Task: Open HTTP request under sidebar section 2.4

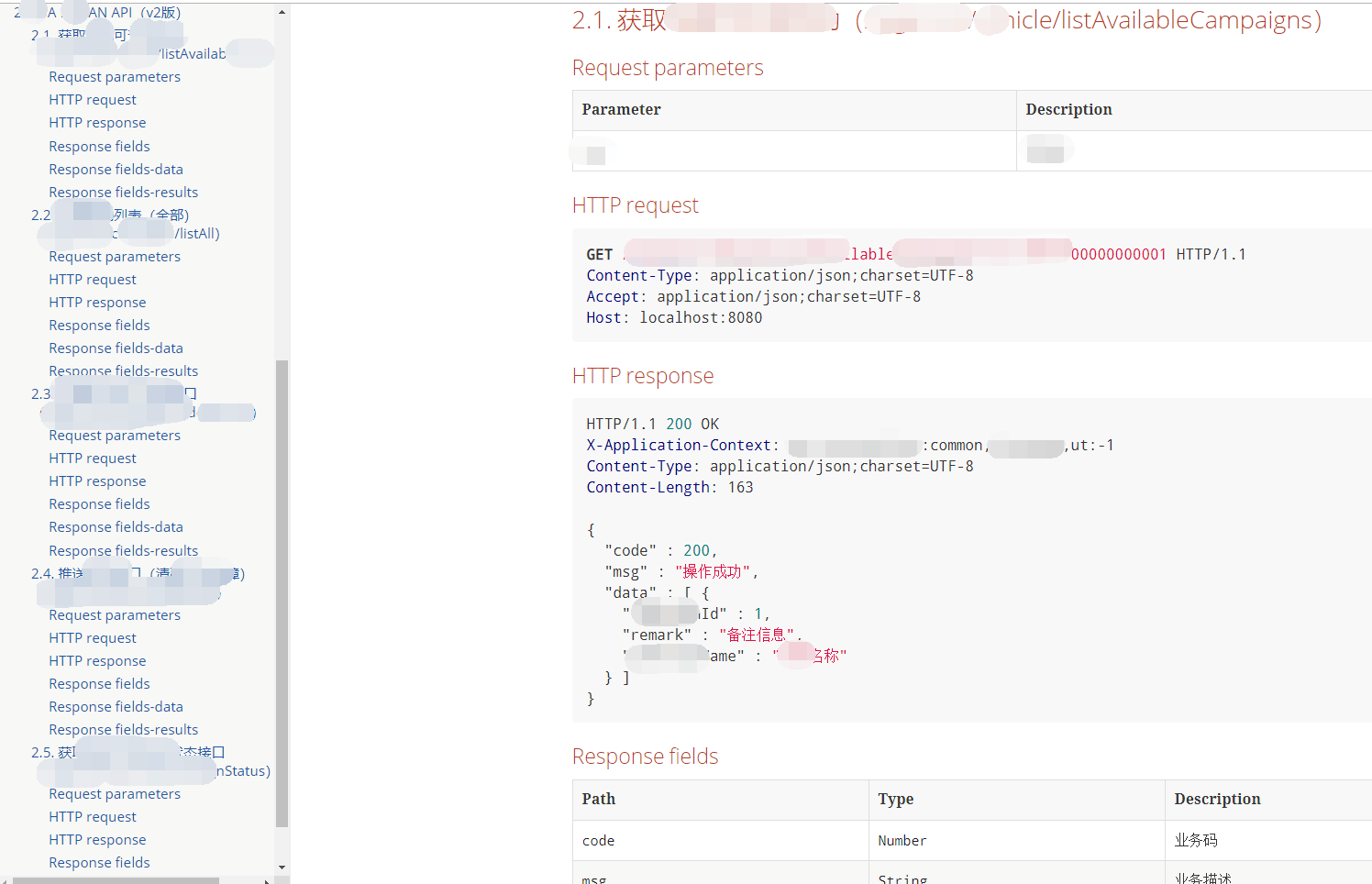Action: 93,638
